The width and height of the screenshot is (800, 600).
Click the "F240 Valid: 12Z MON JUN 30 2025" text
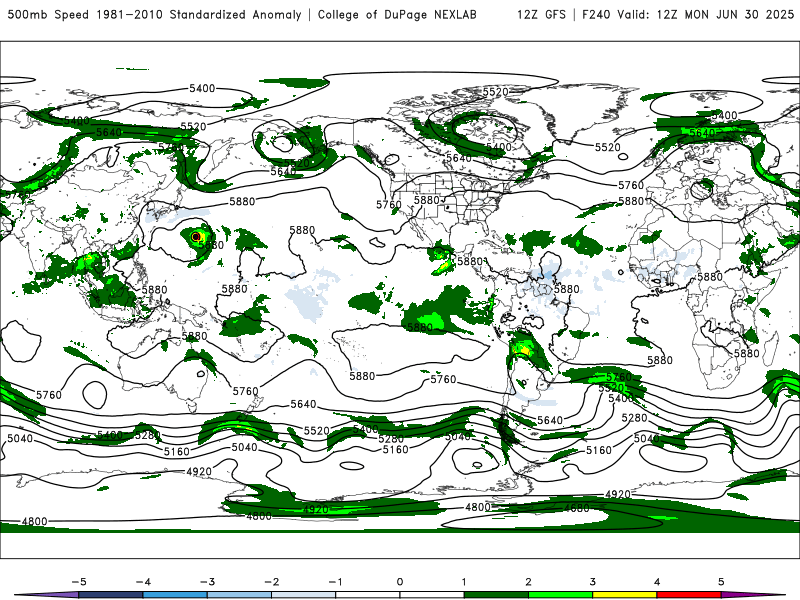coord(688,14)
